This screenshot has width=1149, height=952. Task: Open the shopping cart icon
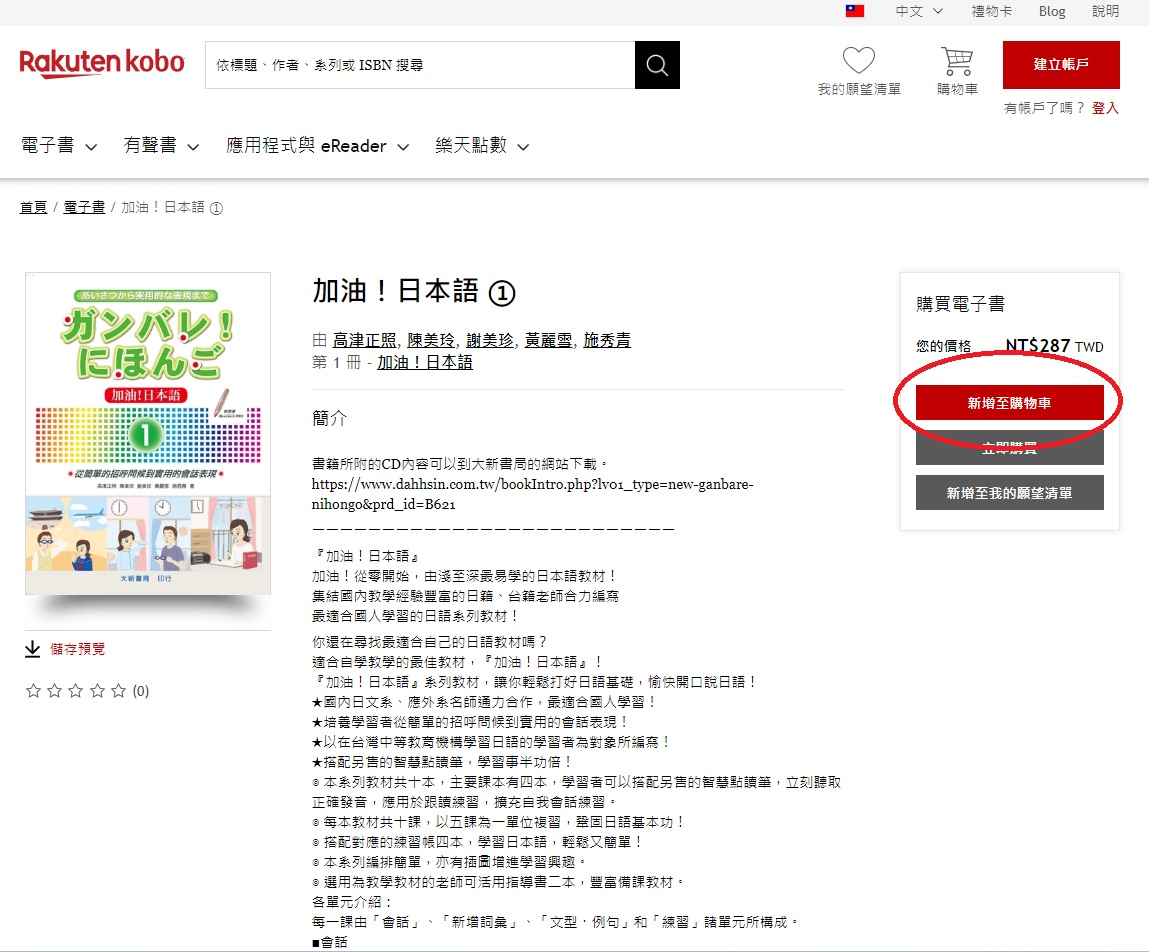957,61
